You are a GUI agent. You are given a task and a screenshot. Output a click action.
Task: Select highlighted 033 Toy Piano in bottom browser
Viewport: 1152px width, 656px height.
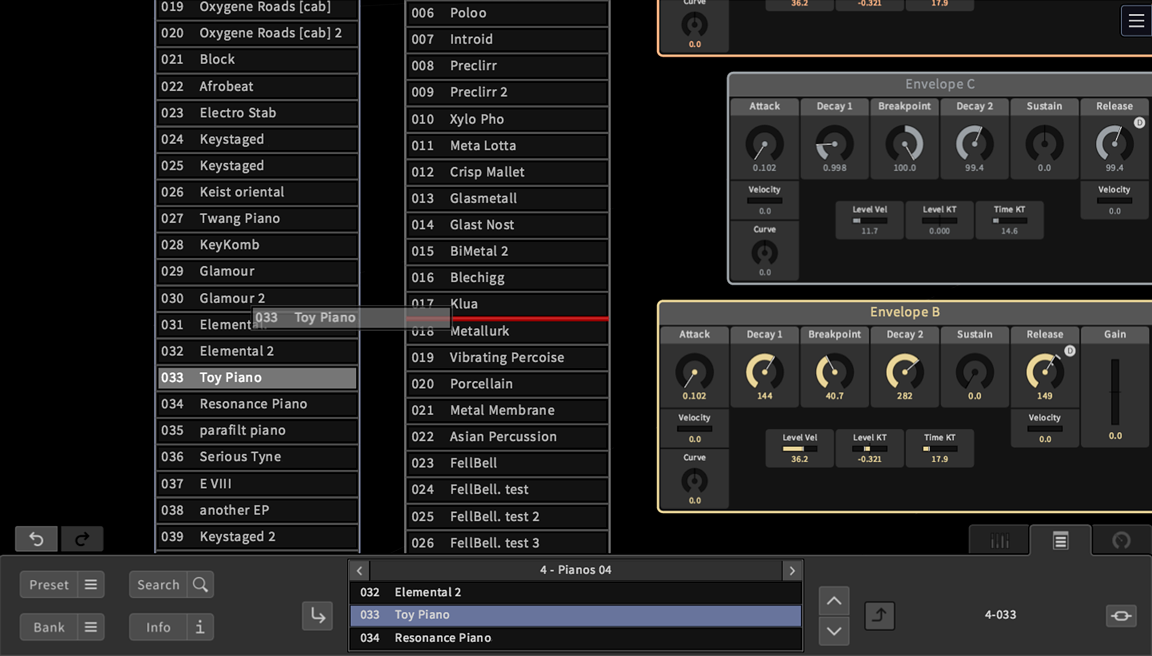click(575, 615)
